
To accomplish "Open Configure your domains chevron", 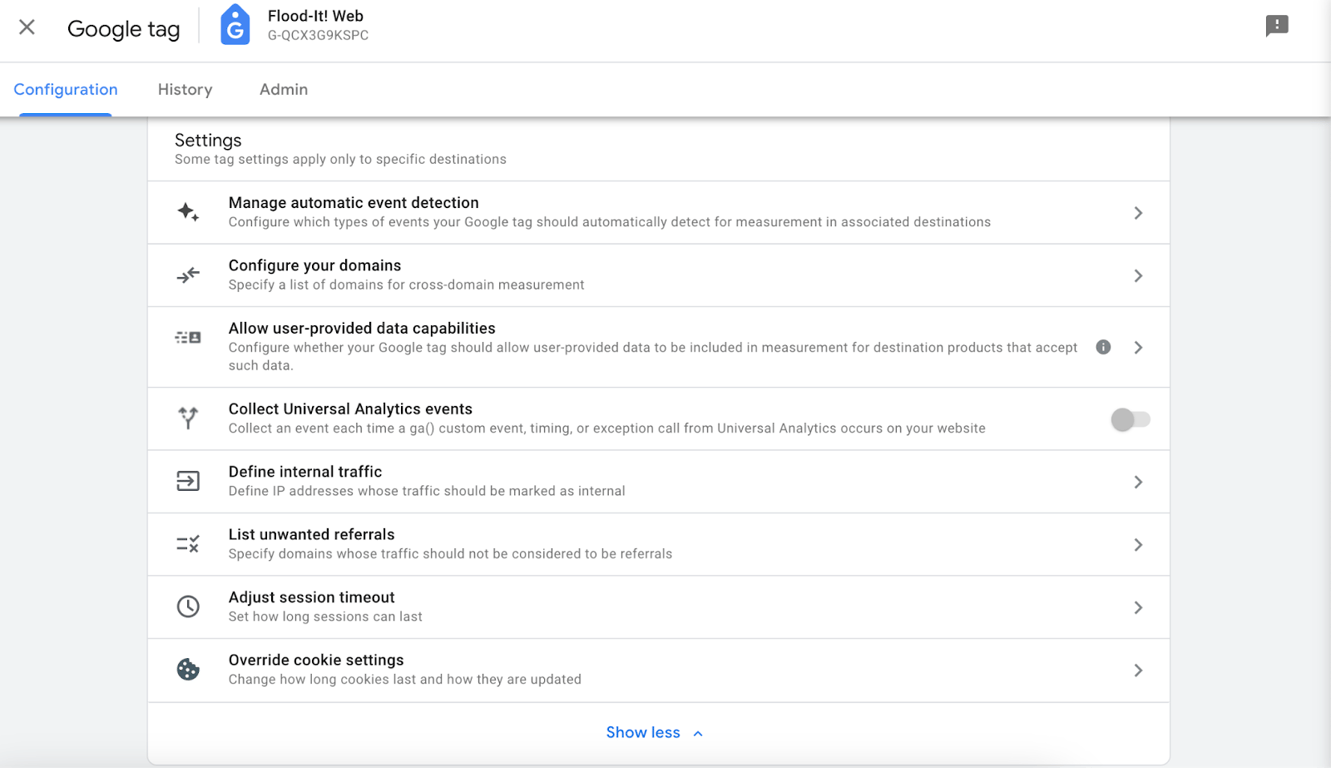I will [x=1138, y=276].
